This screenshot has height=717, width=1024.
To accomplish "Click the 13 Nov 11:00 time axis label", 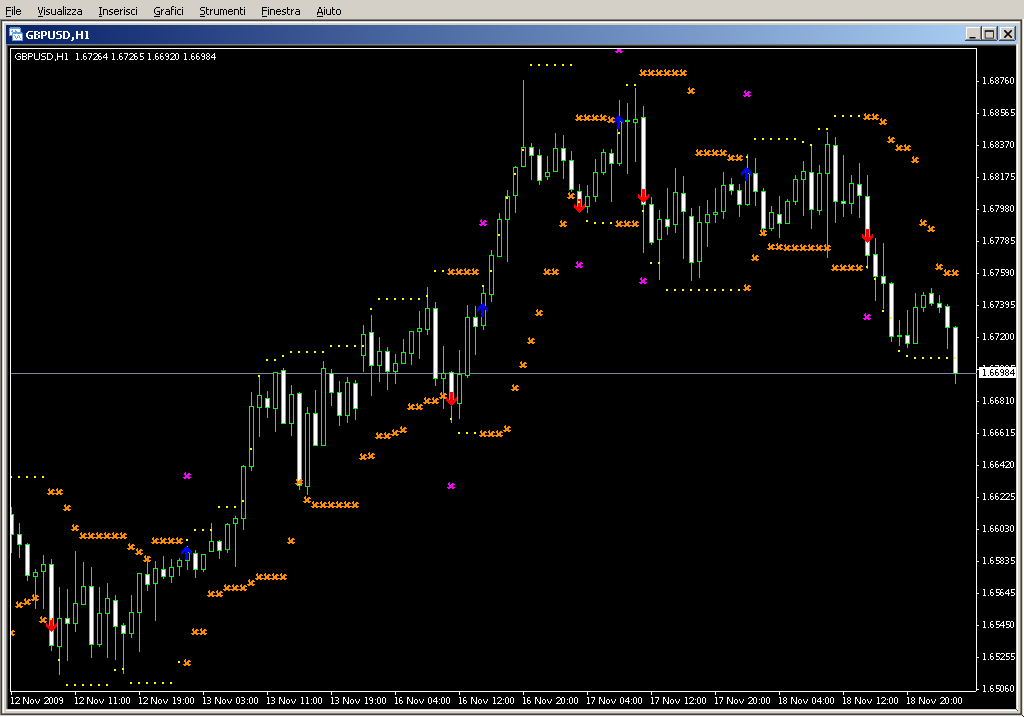I will pos(294,701).
